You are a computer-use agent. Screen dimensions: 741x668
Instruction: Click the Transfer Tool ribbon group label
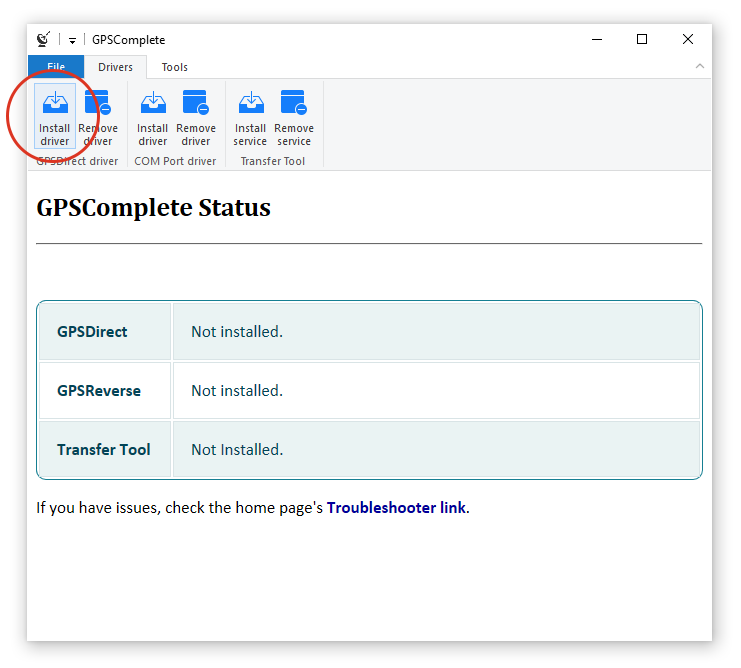tap(273, 161)
